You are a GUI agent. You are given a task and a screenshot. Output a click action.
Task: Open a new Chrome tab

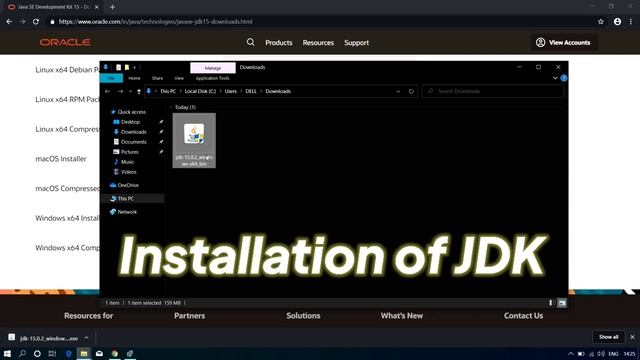click(x=112, y=7)
